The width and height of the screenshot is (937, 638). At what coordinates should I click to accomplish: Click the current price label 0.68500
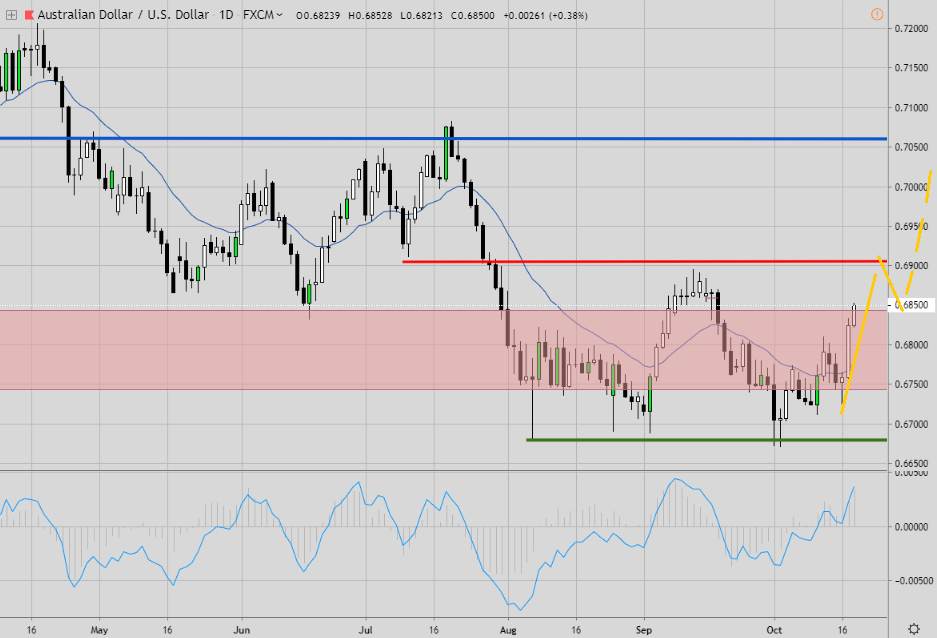tap(912, 305)
